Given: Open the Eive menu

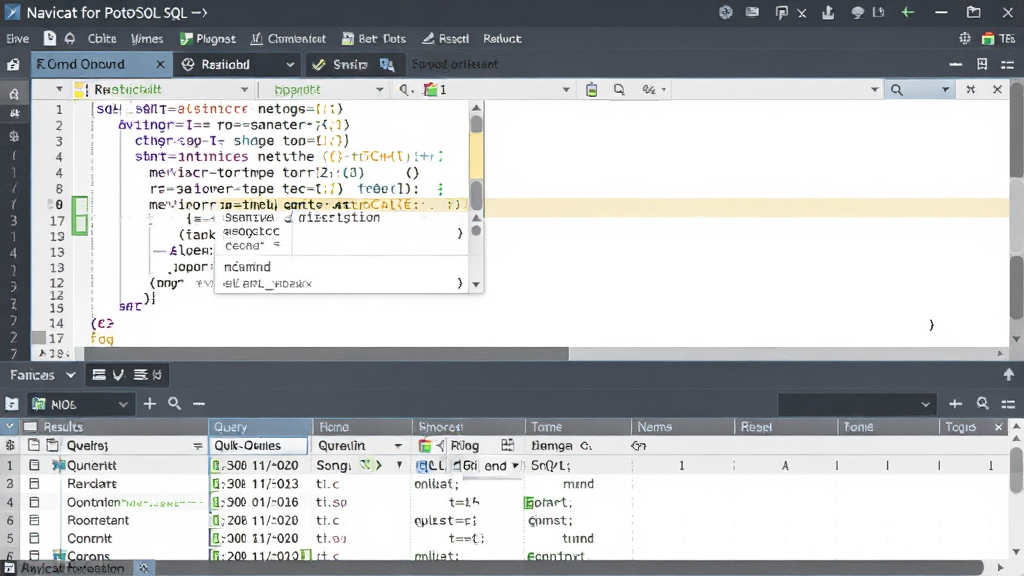Looking at the screenshot, I should (x=18, y=39).
